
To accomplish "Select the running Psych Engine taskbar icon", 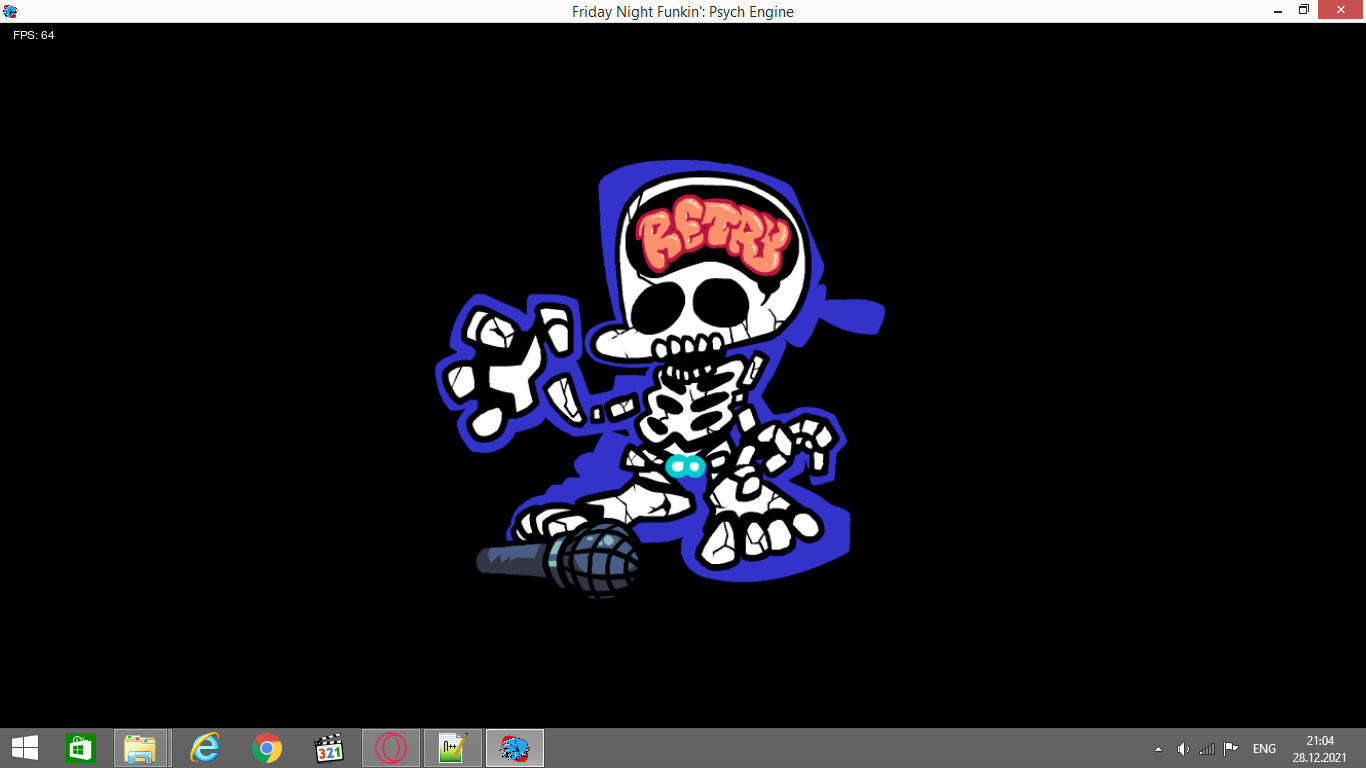I will (x=515, y=748).
